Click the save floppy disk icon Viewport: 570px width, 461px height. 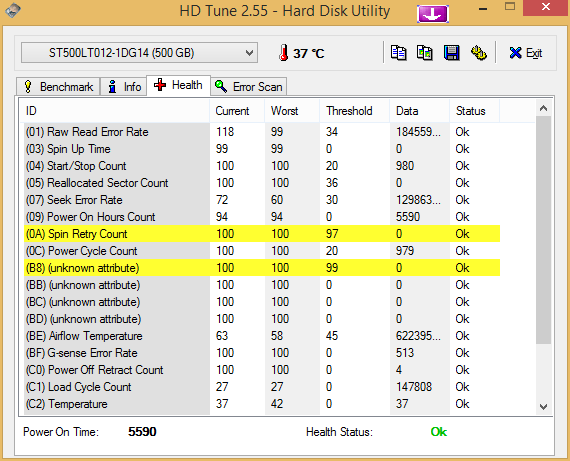tap(451, 53)
